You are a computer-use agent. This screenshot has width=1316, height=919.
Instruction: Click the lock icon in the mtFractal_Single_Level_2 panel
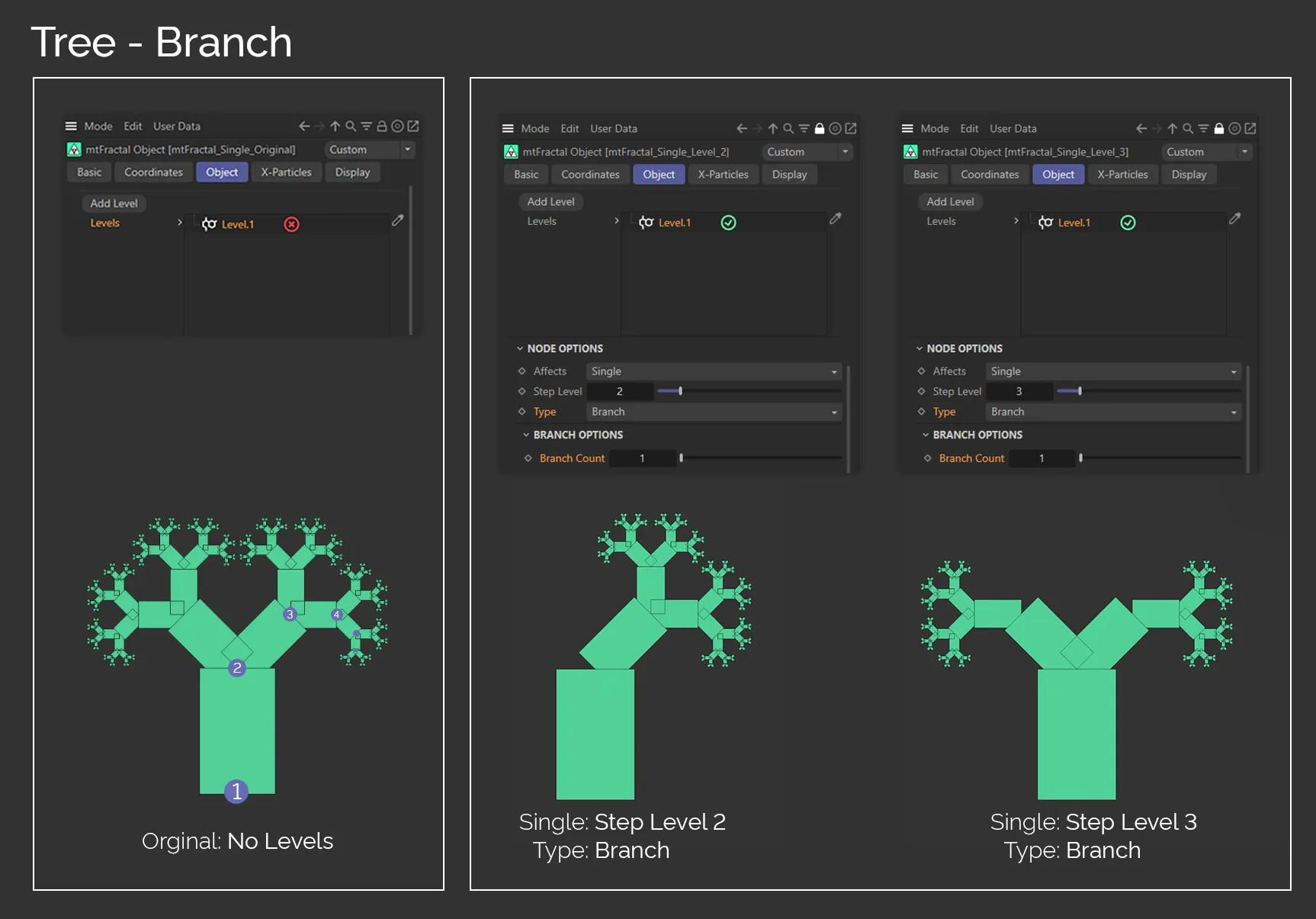tap(820, 129)
